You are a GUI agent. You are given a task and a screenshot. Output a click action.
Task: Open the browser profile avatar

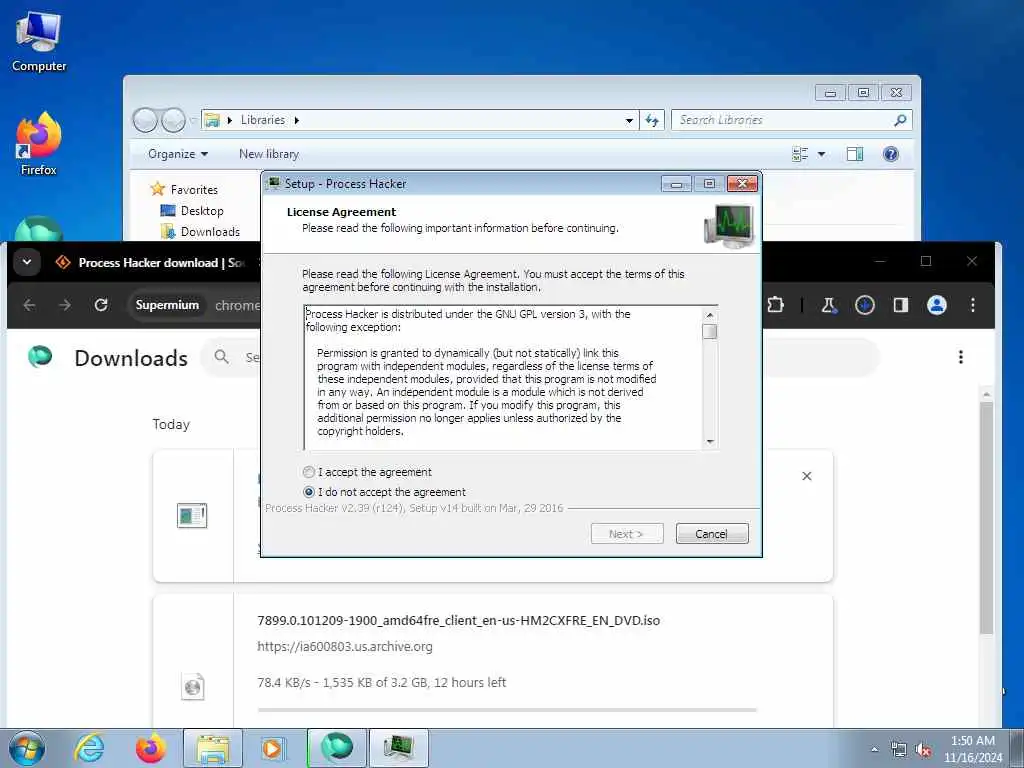936,305
